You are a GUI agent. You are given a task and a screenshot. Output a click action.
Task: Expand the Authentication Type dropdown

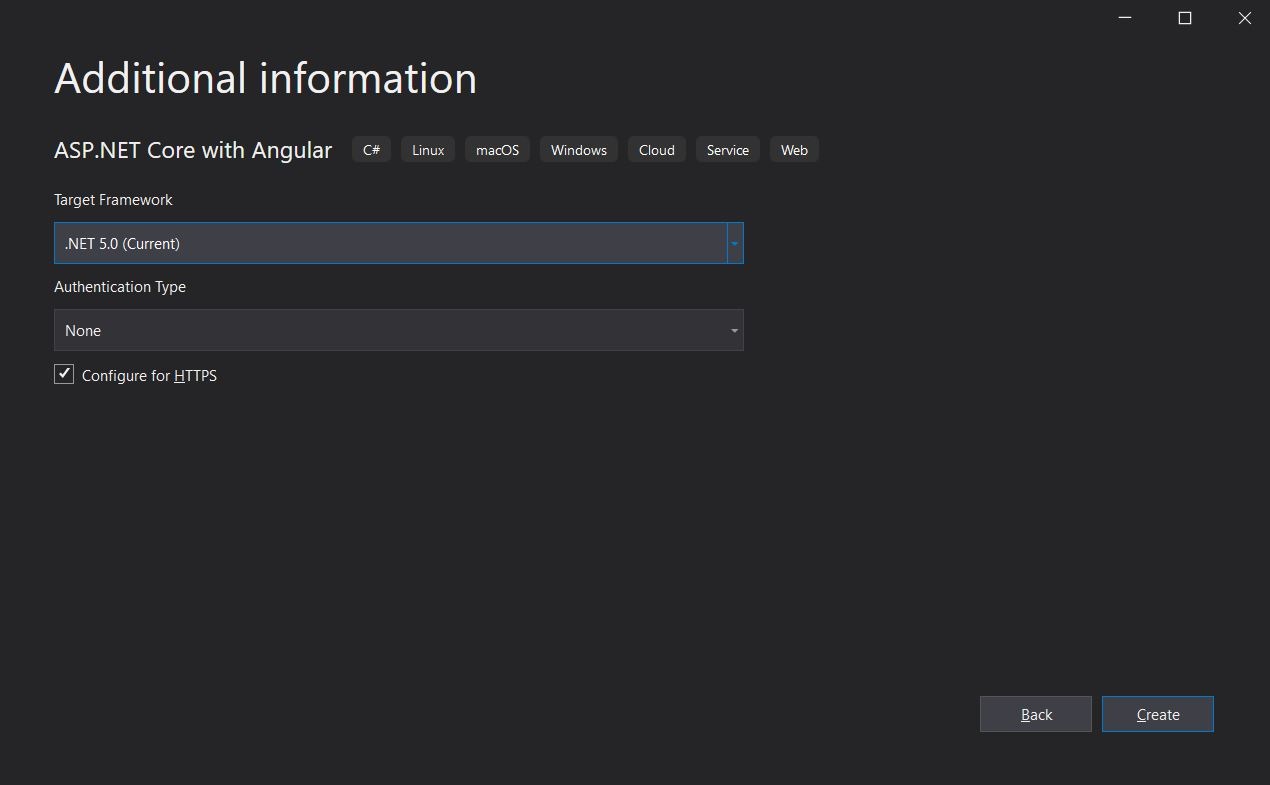734,330
